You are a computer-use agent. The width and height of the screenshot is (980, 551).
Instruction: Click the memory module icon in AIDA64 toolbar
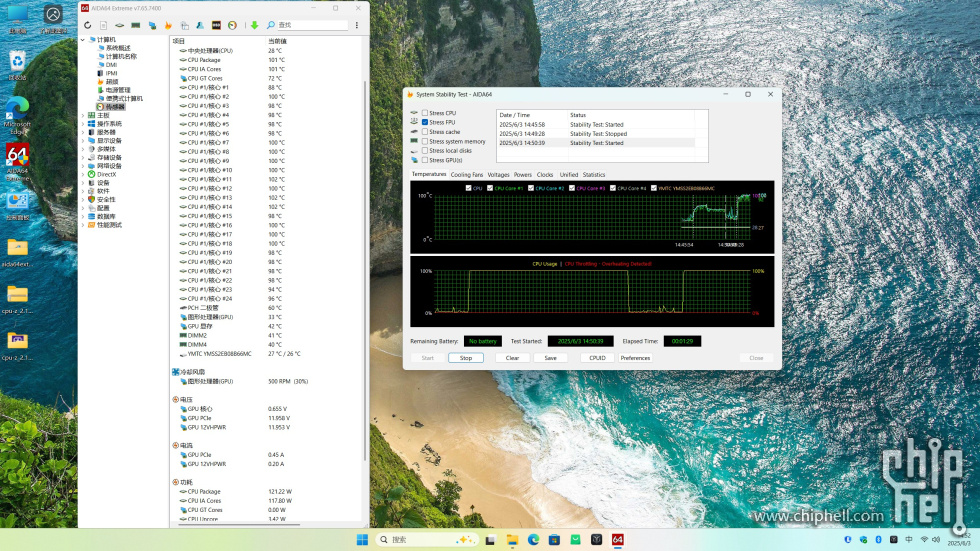(x=136, y=25)
